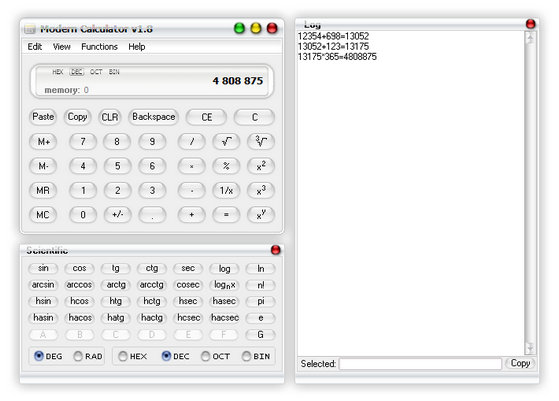Switch display to BIN indicator
559x401 pixels.
click(114, 72)
